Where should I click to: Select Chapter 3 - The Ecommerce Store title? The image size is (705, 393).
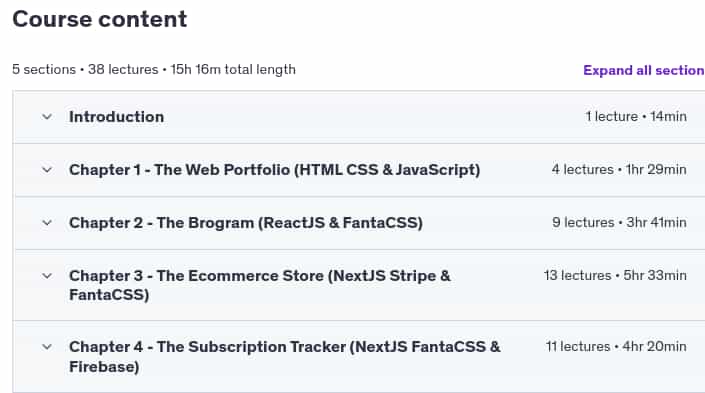260,285
